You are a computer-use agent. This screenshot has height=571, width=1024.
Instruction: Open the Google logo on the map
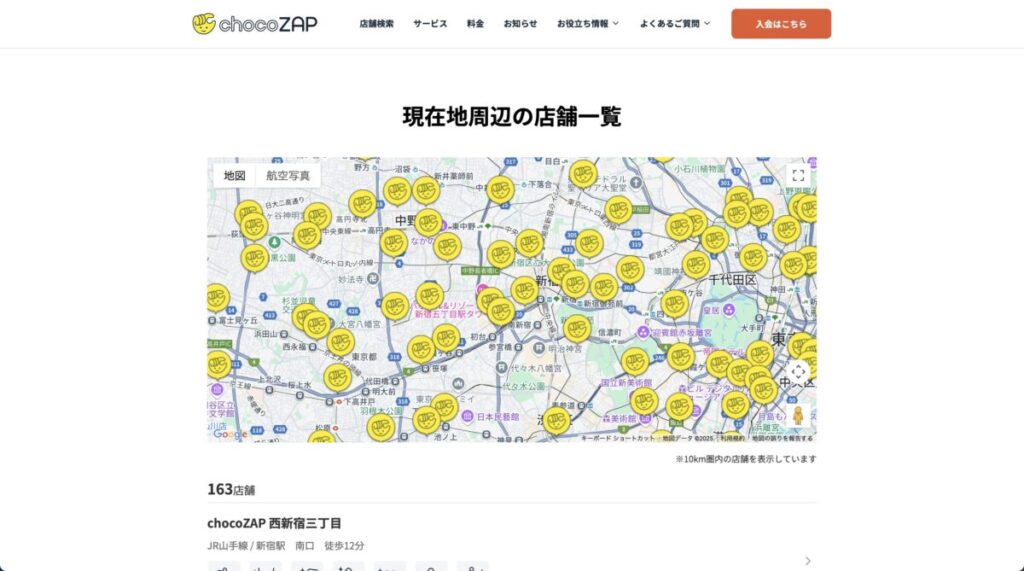click(230, 434)
